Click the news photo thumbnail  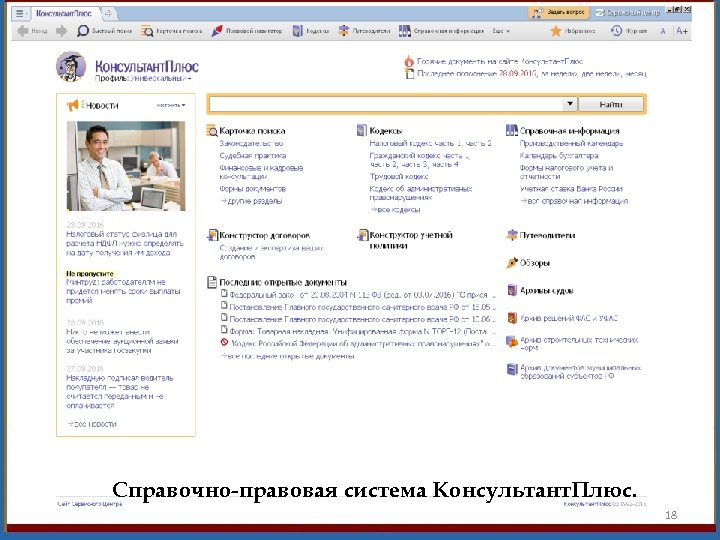tap(126, 166)
